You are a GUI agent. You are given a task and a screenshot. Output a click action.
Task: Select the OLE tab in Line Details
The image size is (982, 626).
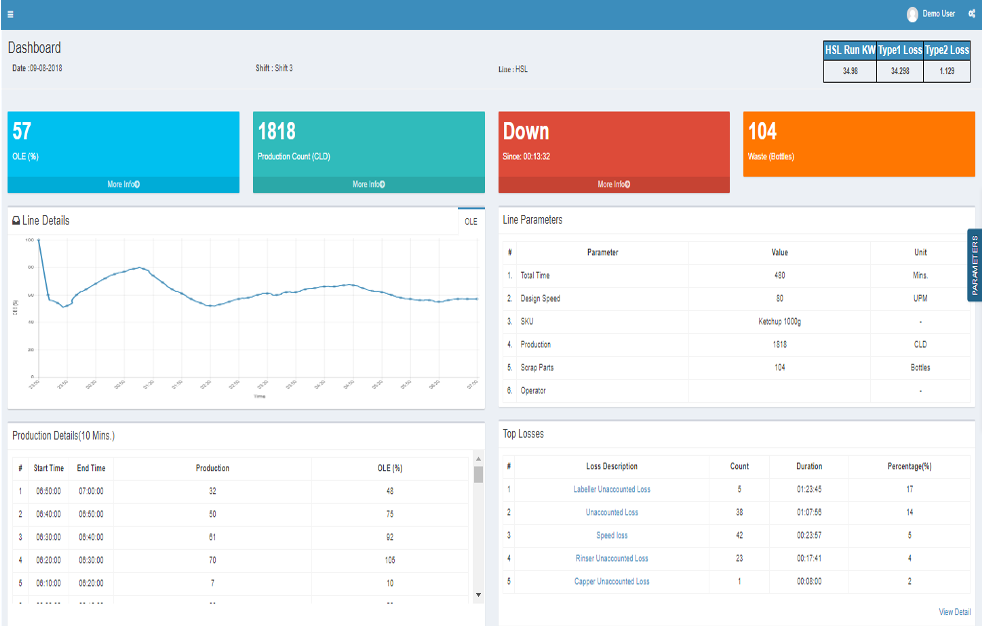[x=470, y=222]
